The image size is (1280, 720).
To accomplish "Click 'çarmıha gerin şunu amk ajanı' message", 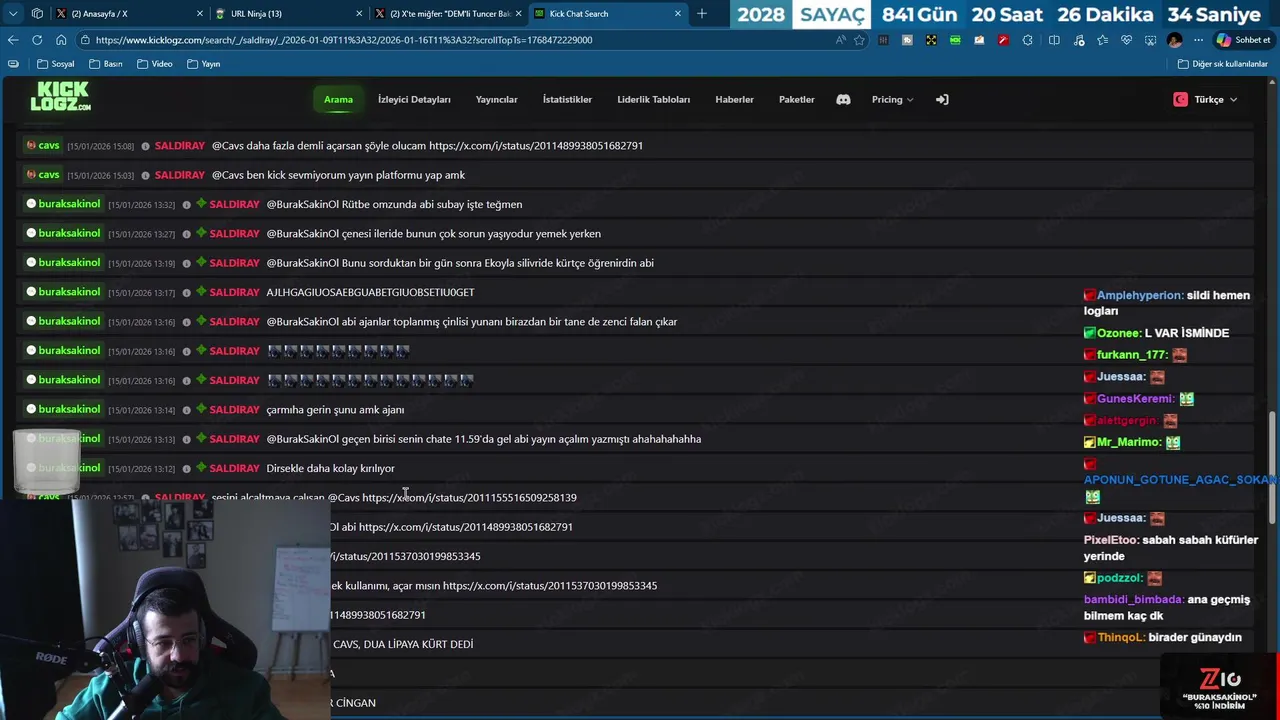I will 335,410.
